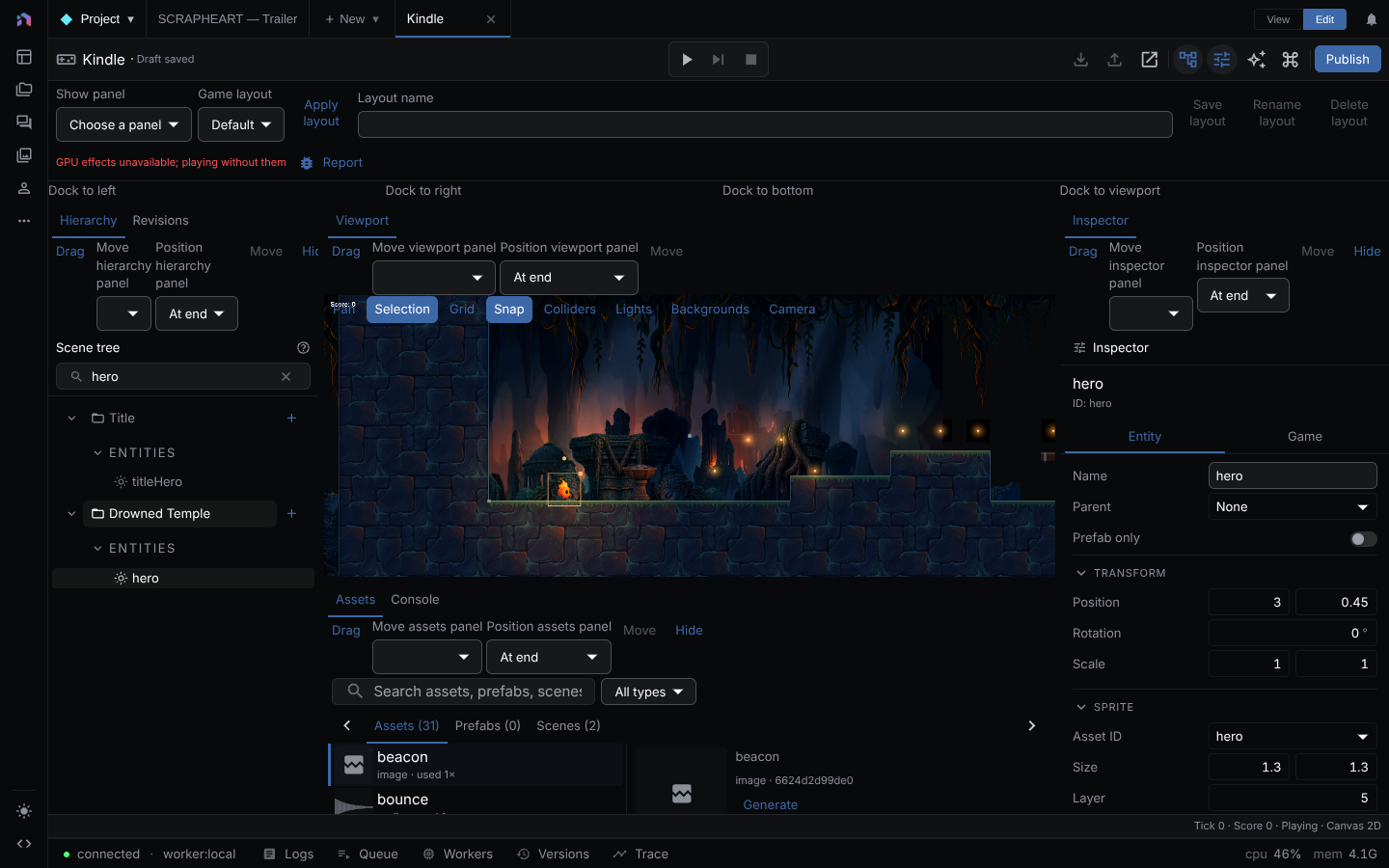Click the Layout name input field

coord(765,124)
